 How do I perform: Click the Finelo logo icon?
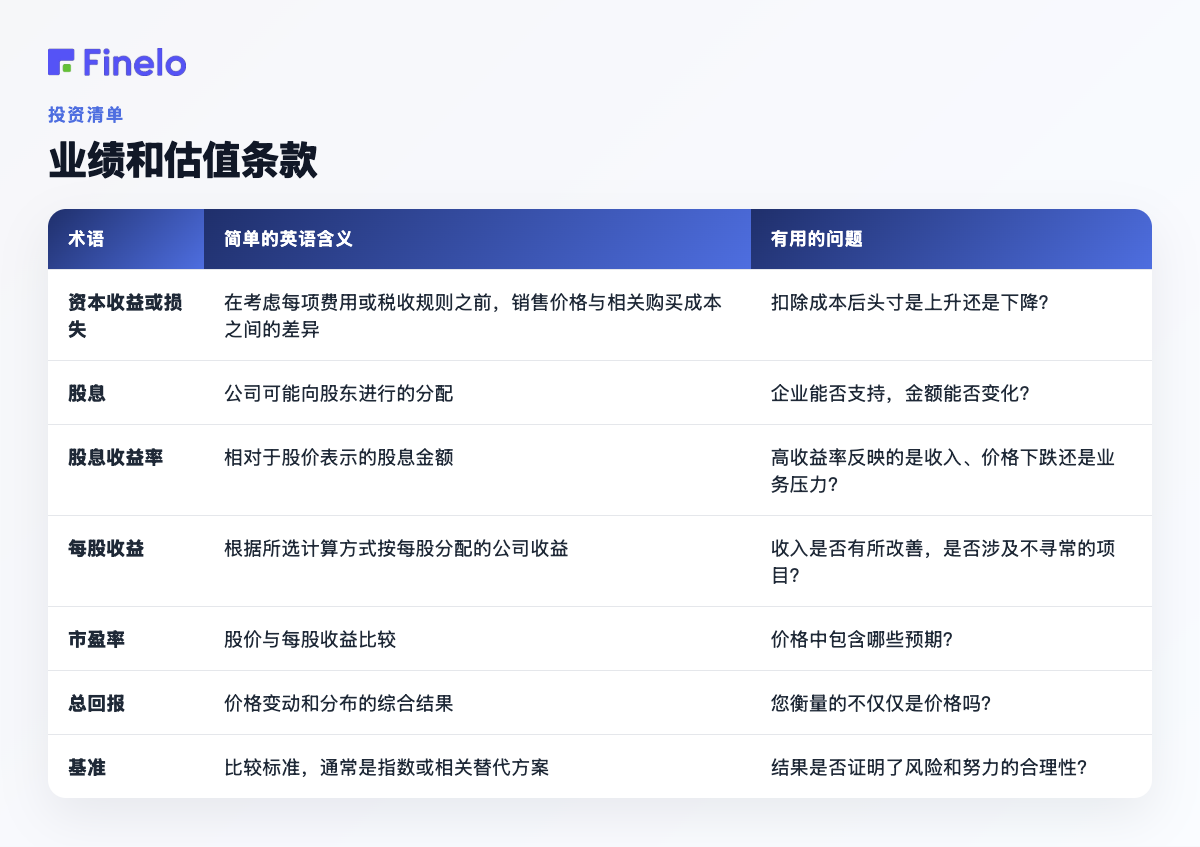click(61, 62)
